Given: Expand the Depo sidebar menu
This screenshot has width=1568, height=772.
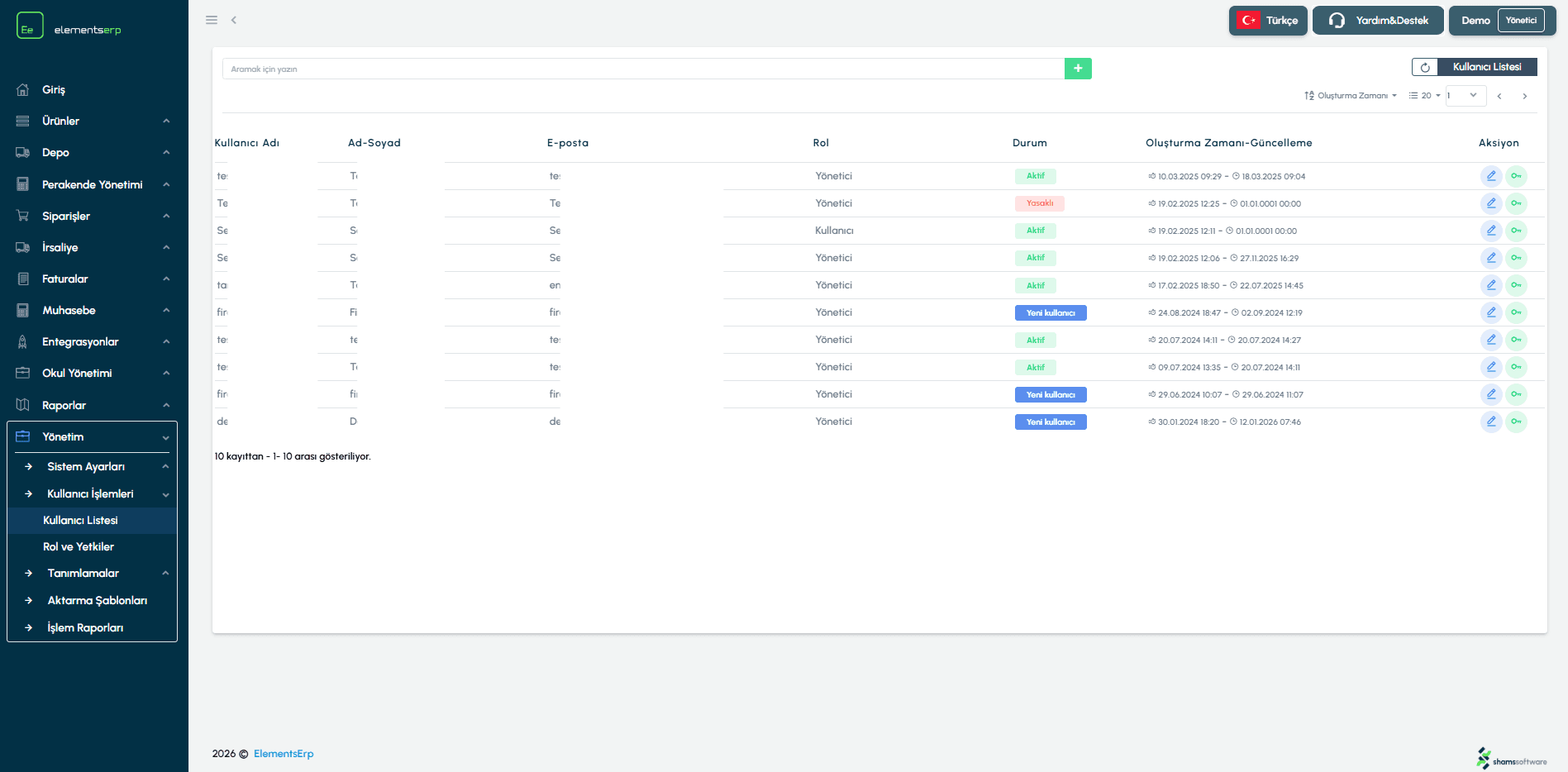Looking at the screenshot, I should [x=93, y=152].
